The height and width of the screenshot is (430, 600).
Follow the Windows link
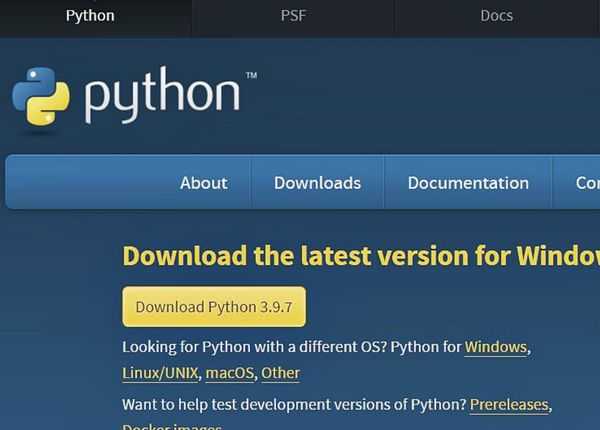(496, 347)
